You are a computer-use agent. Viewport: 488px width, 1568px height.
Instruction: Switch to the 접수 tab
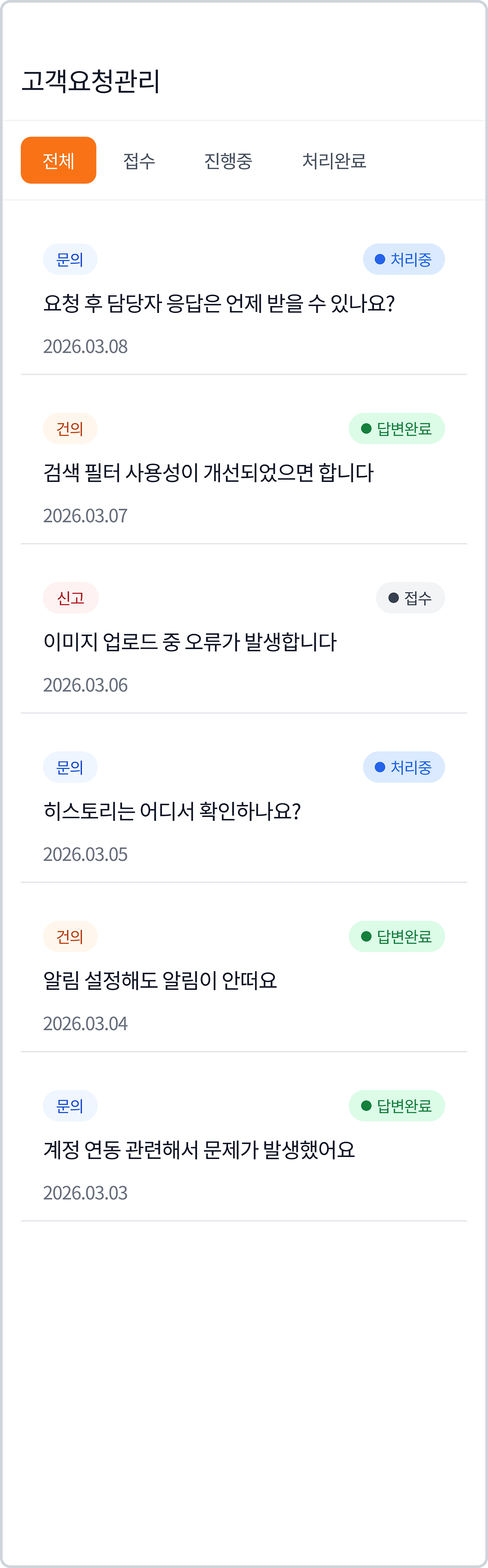139,161
